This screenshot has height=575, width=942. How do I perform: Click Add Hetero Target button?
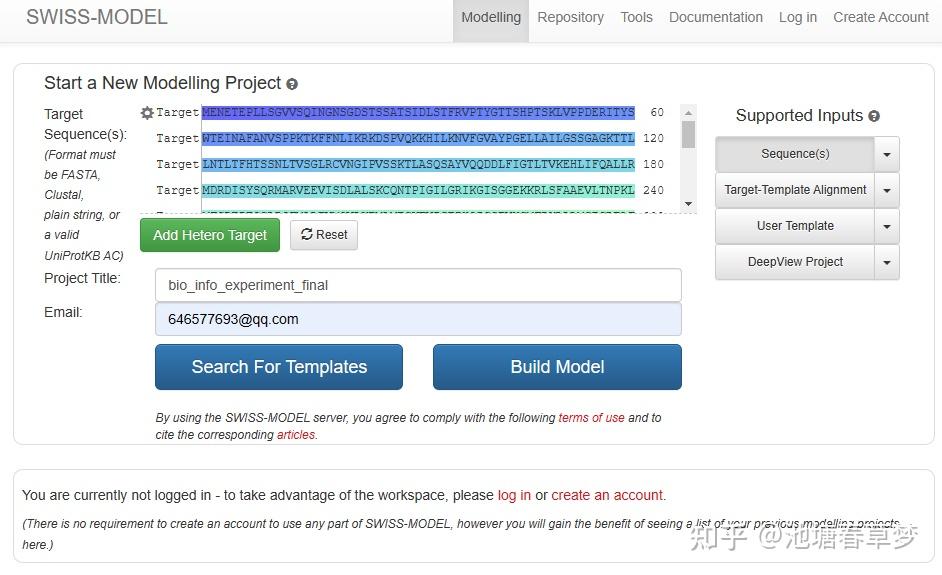(x=210, y=235)
